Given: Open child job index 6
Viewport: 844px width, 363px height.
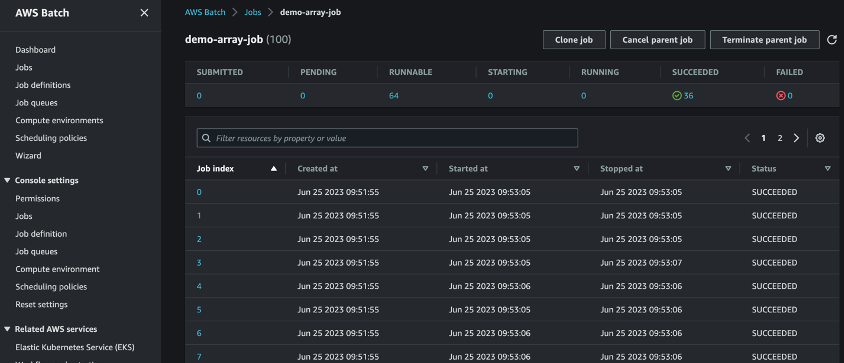Looking at the screenshot, I should coord(199,333).
